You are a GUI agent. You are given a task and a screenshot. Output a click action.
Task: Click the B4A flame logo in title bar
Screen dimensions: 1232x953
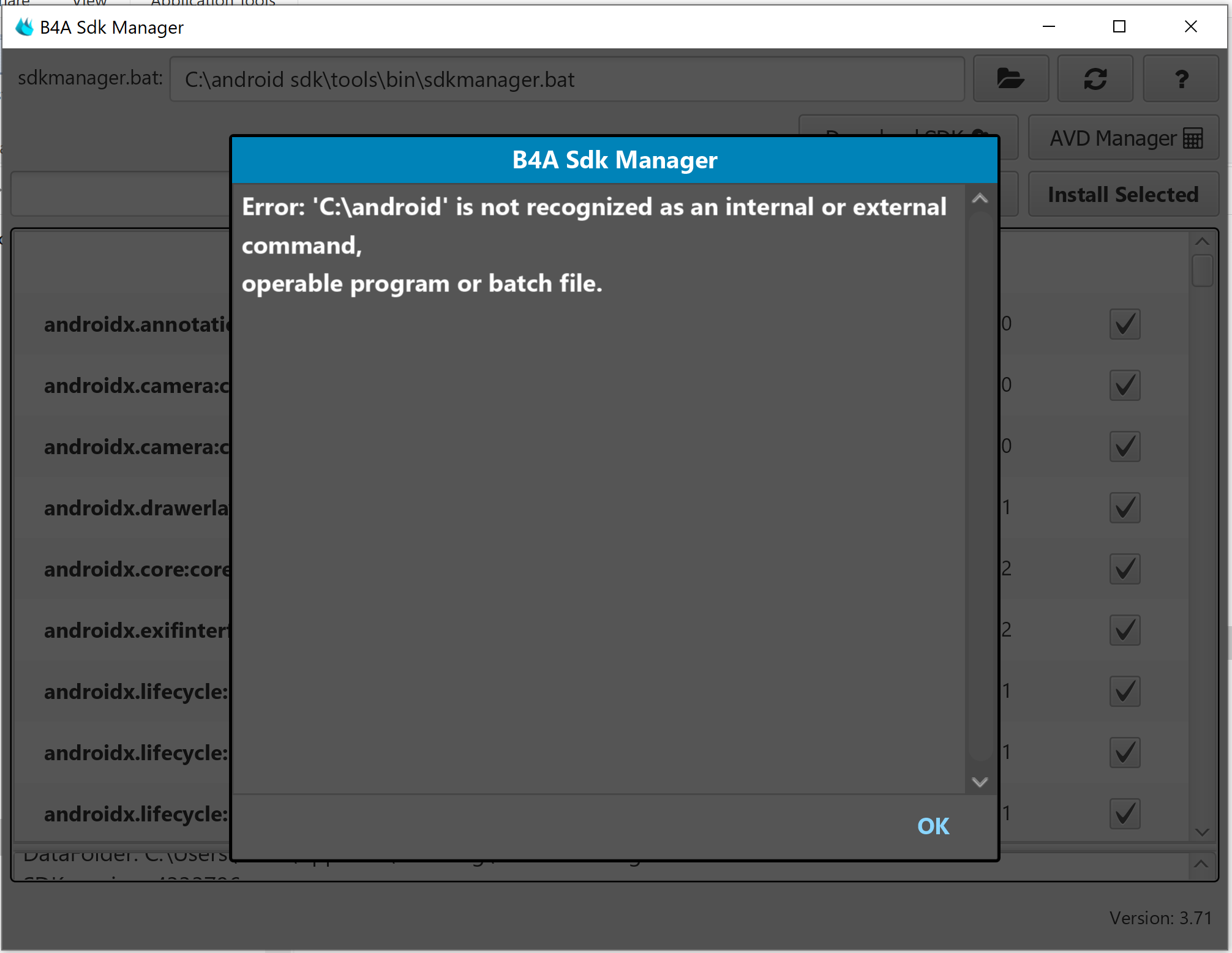click(23, 26)
